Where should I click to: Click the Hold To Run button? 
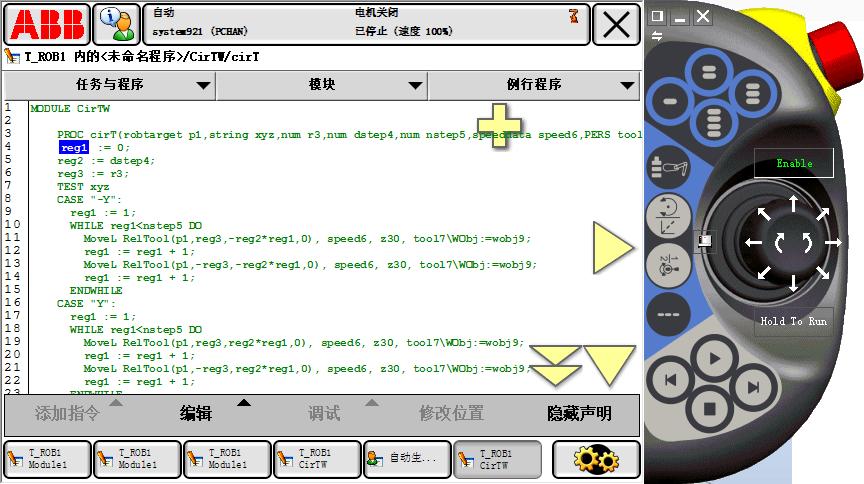793,321
